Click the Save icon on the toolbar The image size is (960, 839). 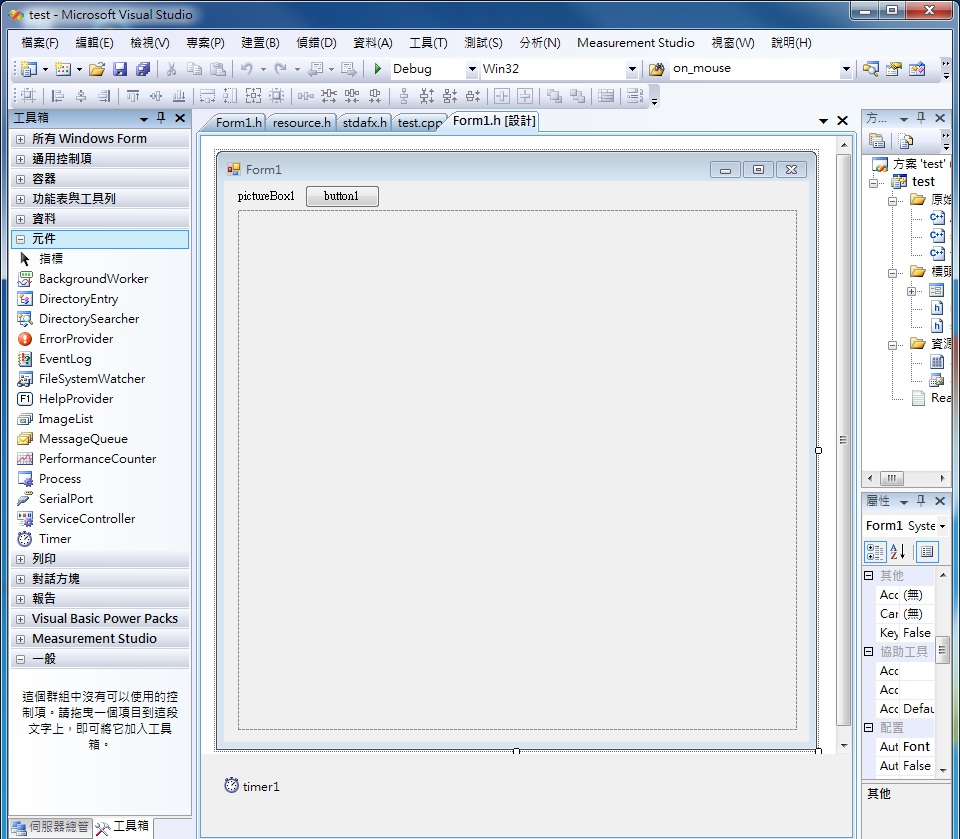[x=120, y=69]
